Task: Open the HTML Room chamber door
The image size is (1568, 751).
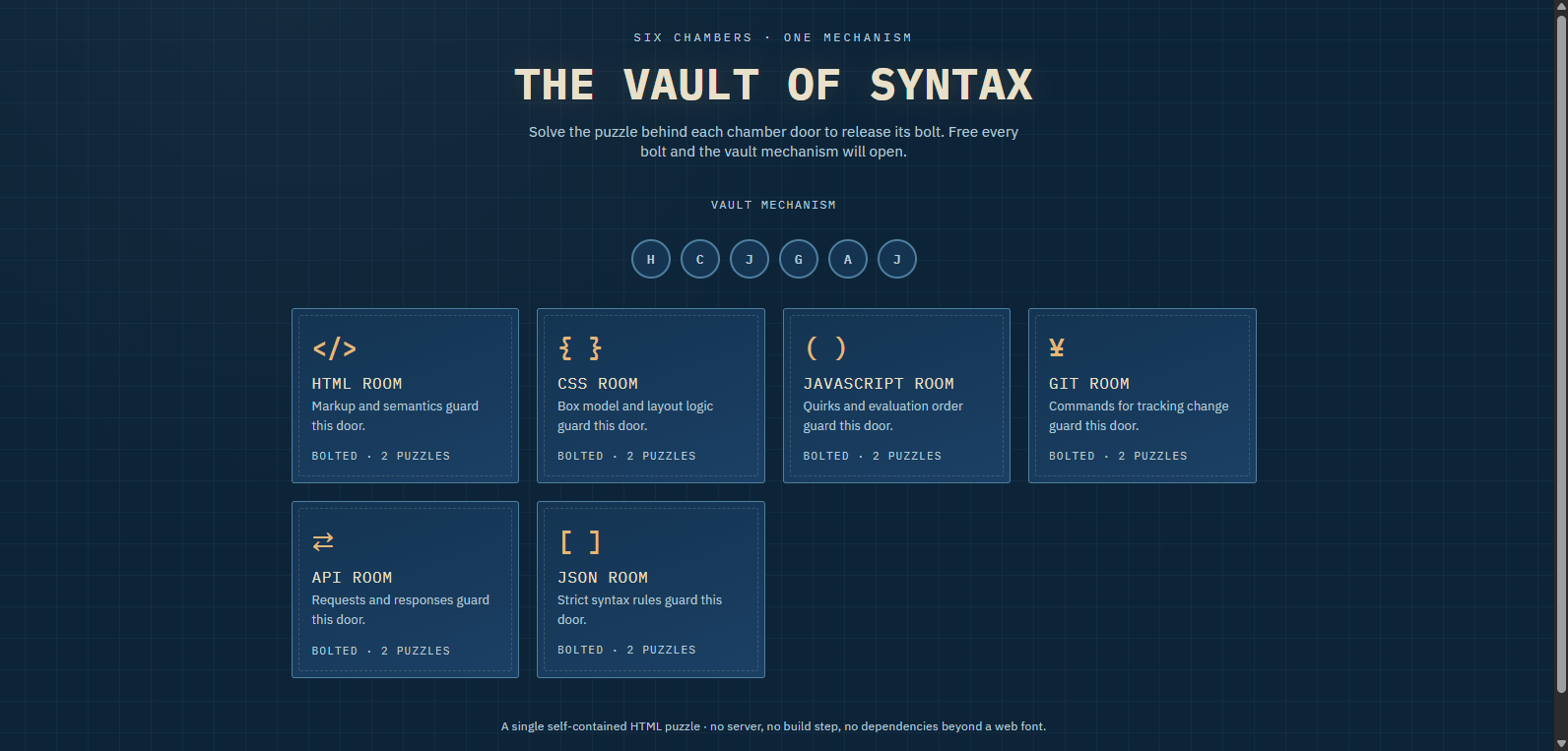Action: coord(405,396)
